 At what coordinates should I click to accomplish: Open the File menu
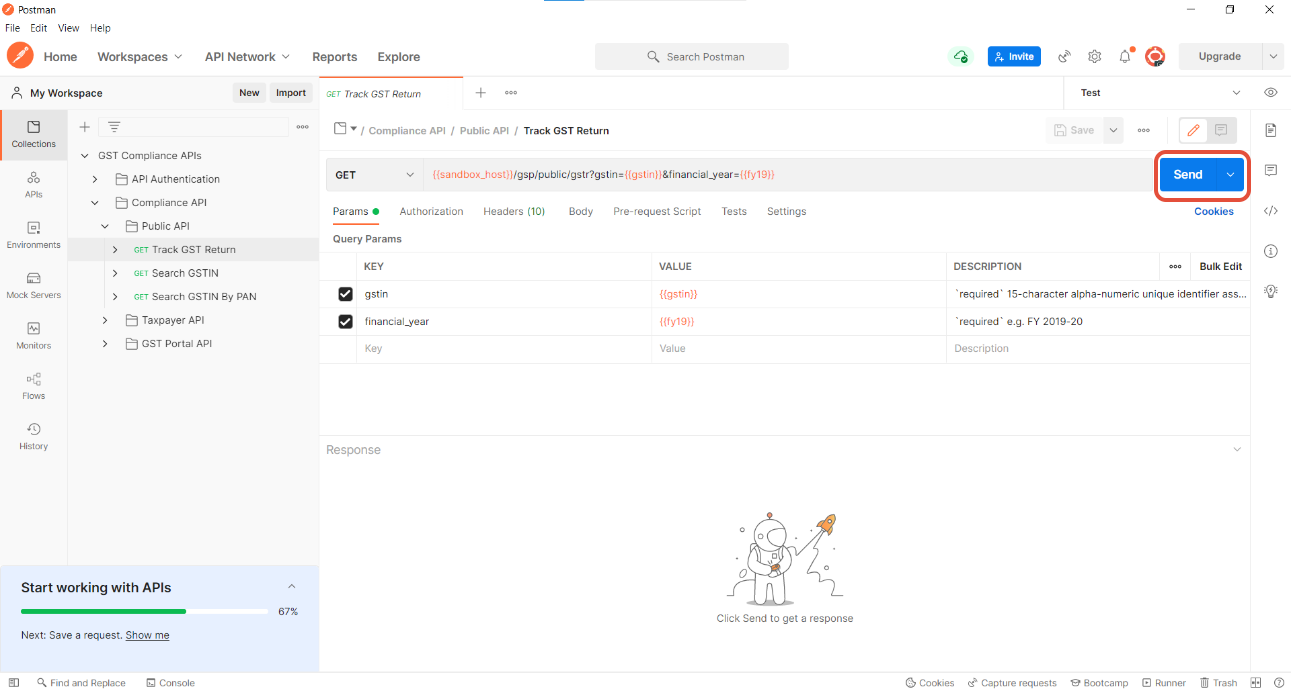click(x=13, y=28)
